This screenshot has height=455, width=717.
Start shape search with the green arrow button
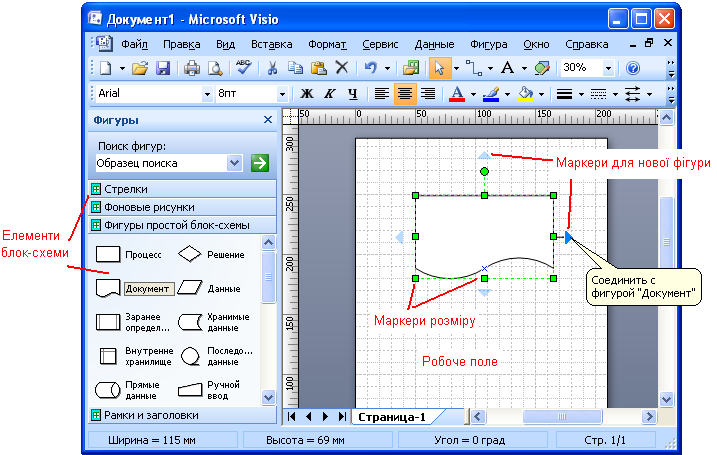(x=260, y=163)
